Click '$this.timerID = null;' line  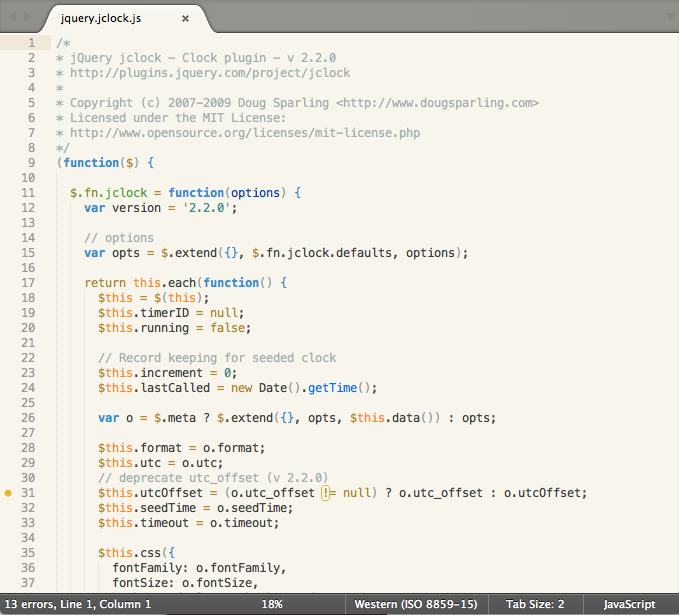[x=171, y=313]
